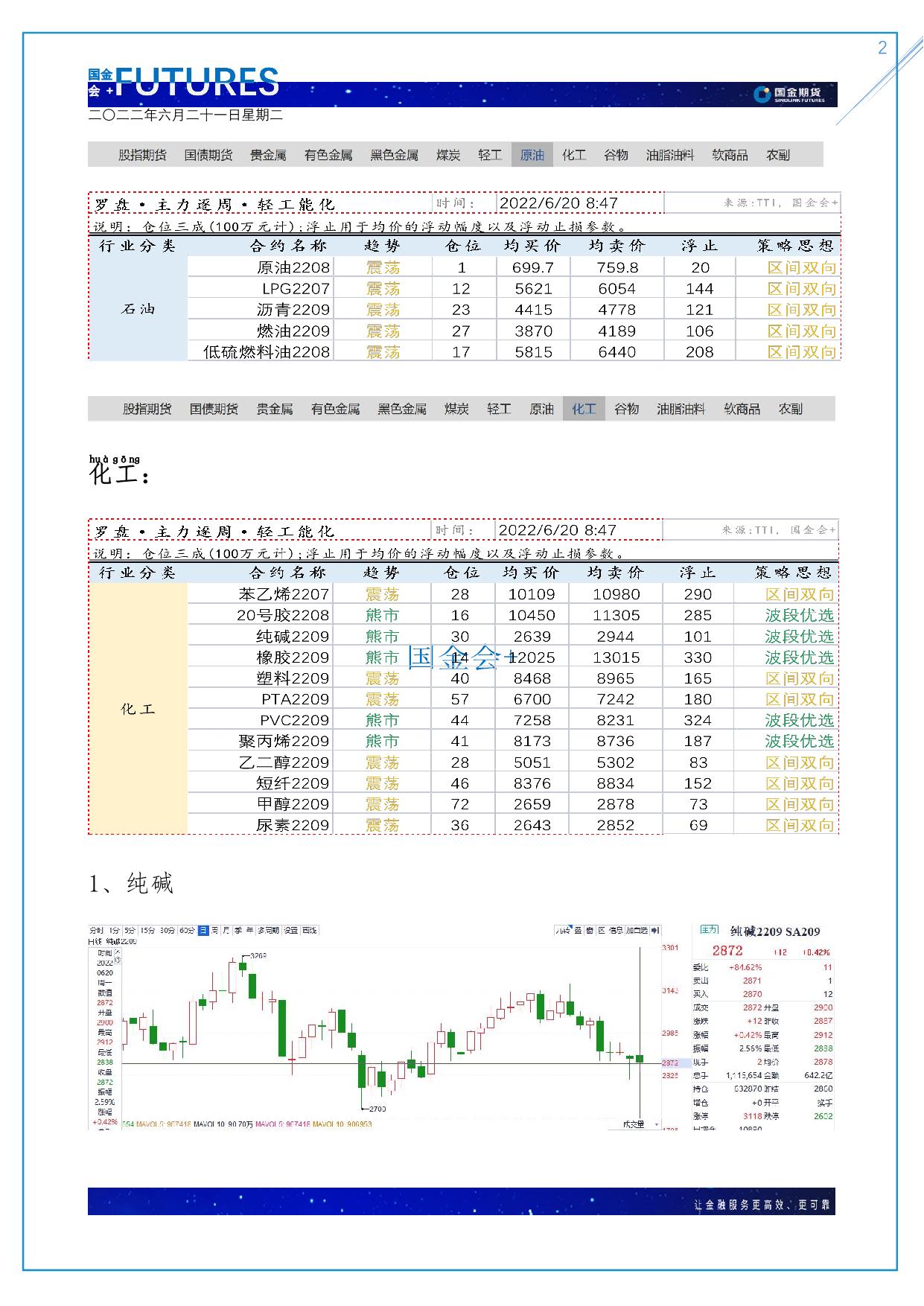
Task: Click the 均卖价 value 13015 for 橡胶2209
Action: pos(615,657)
